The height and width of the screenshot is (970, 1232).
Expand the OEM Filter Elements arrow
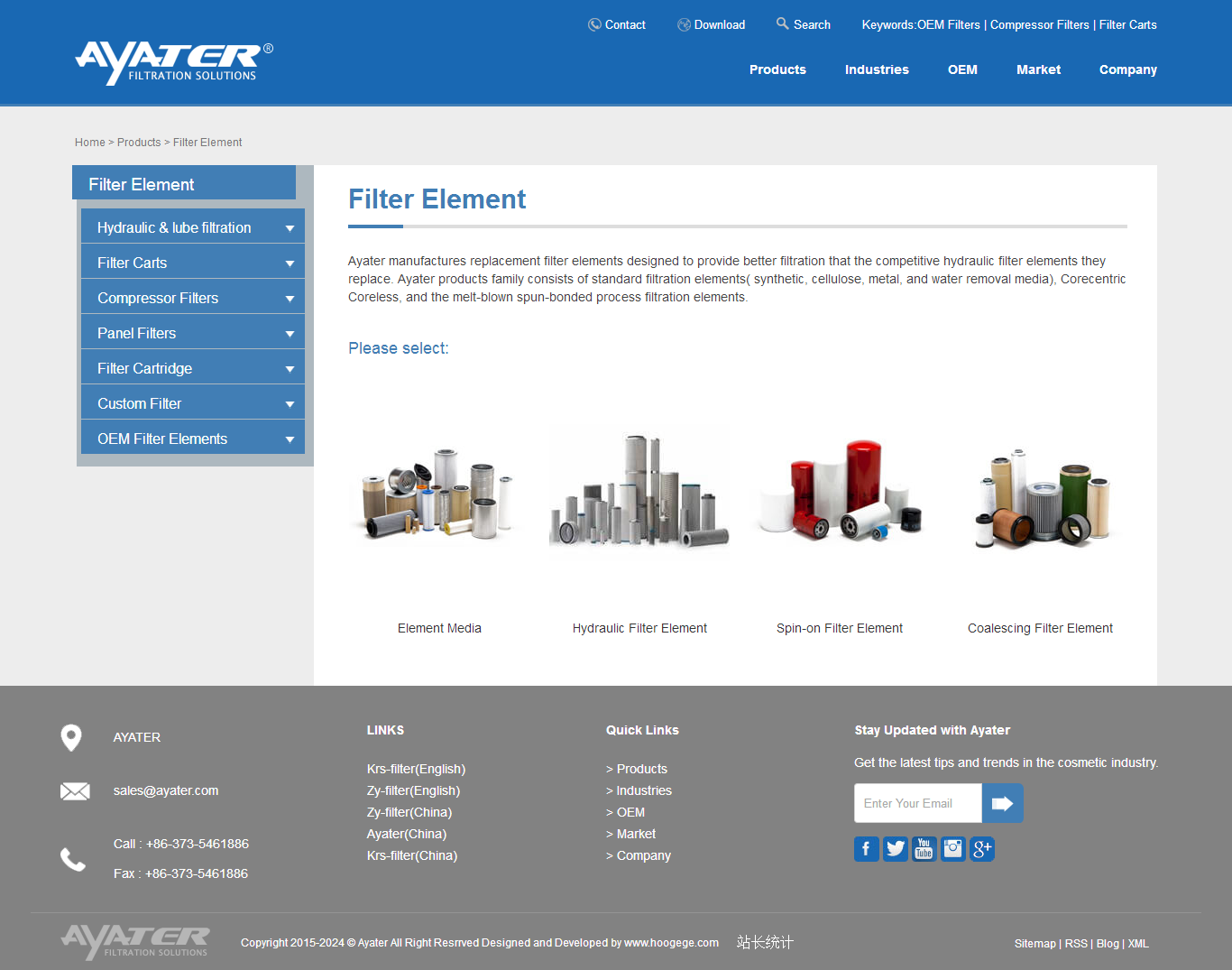[290, 439]
